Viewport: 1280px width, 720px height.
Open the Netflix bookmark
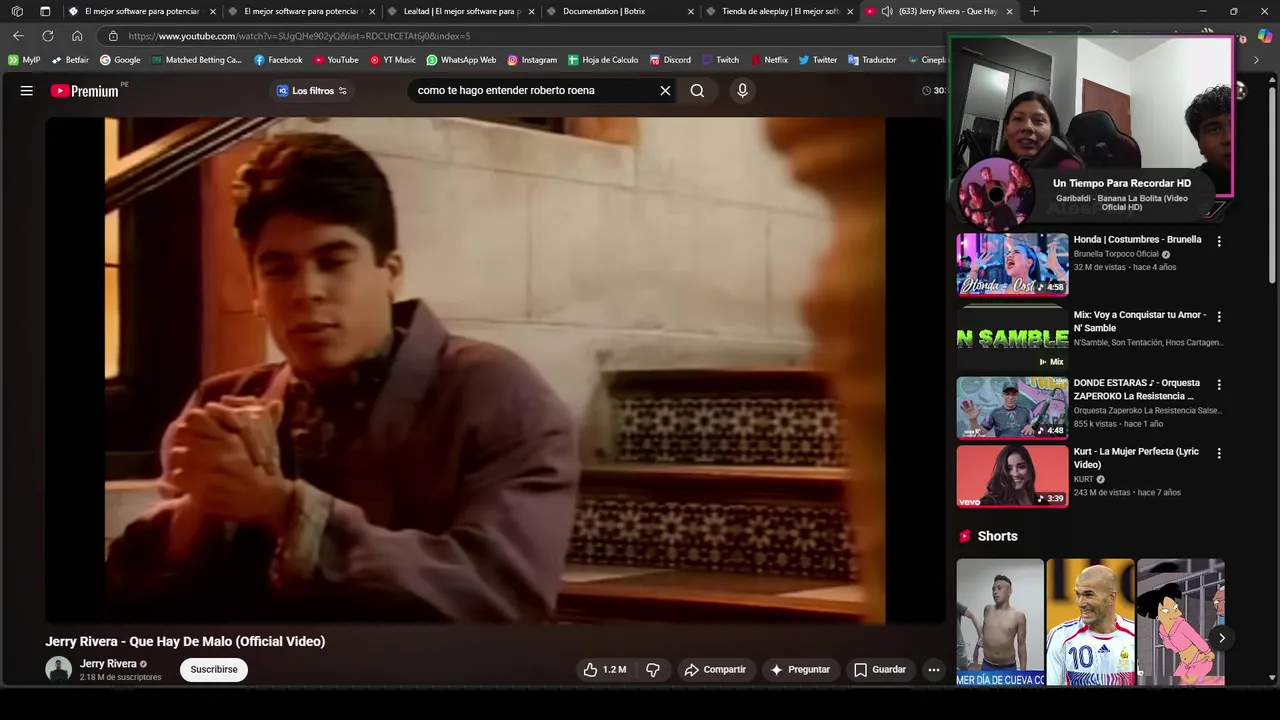[x=769, y=60]
